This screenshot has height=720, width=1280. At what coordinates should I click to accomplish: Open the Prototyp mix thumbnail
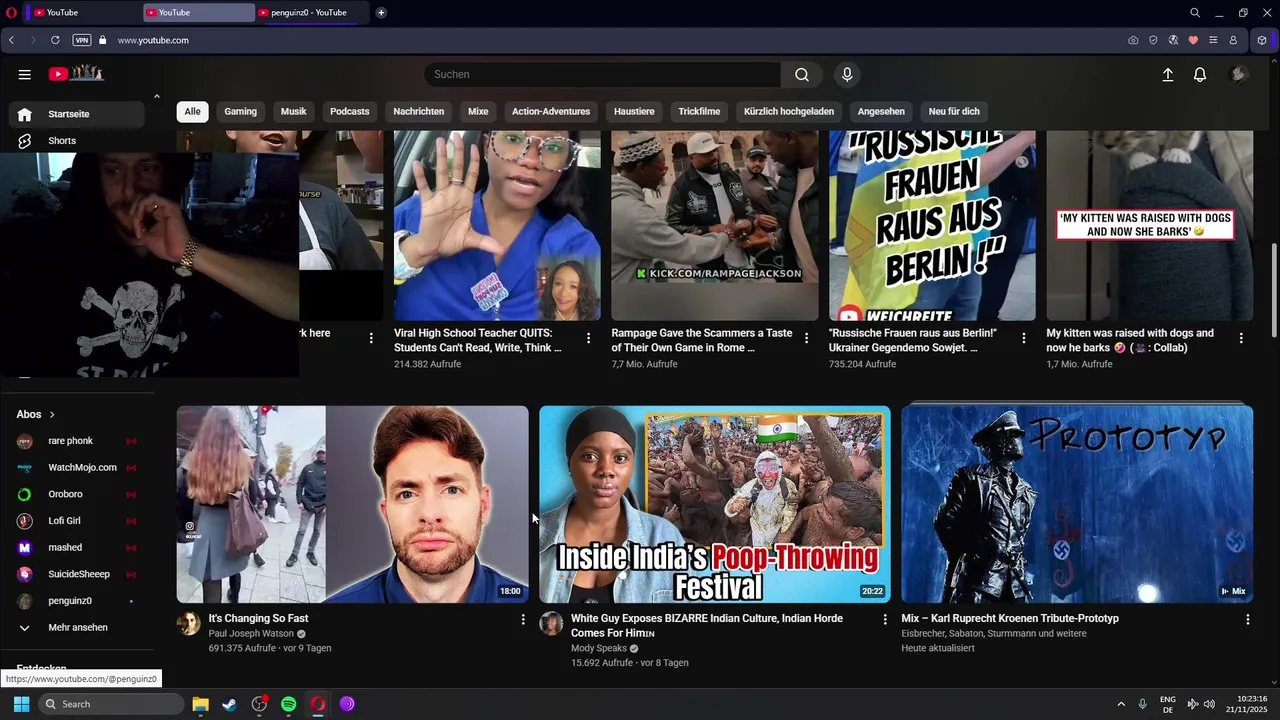(x=1077, y=504)
